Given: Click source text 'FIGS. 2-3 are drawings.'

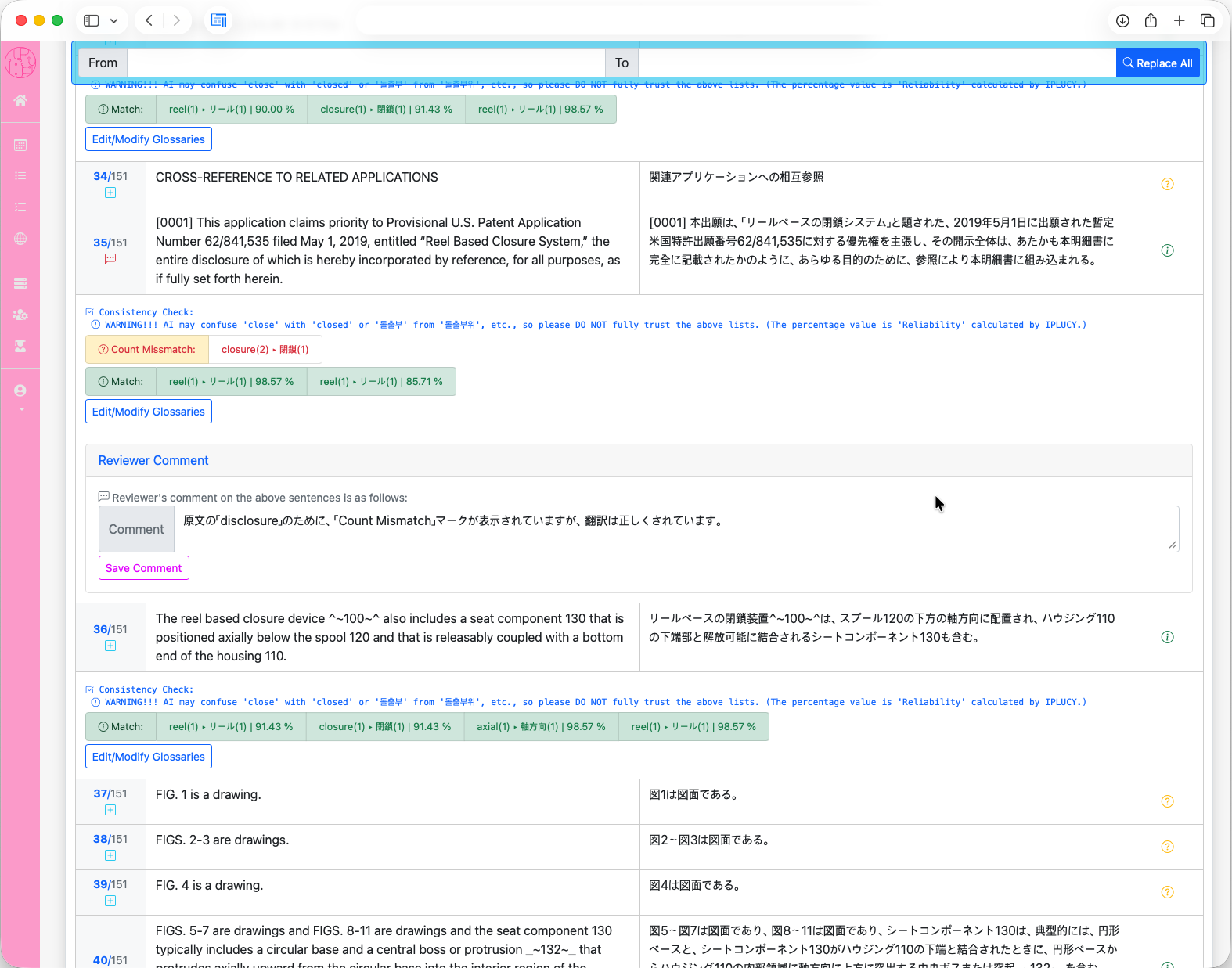Looking at the screenshot, I should [x=222, y=840].
